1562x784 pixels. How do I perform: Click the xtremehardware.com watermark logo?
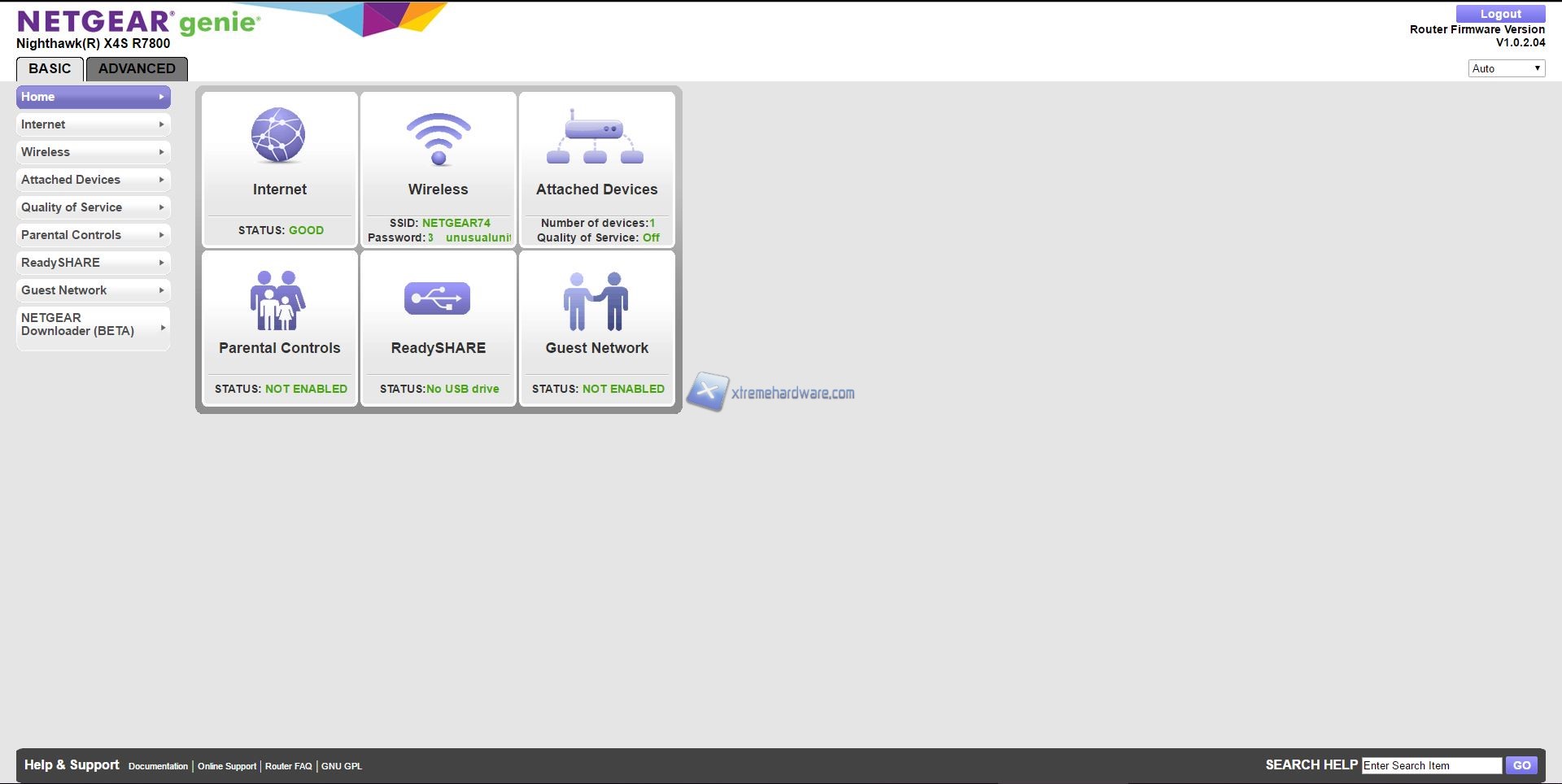coord(771,393)
